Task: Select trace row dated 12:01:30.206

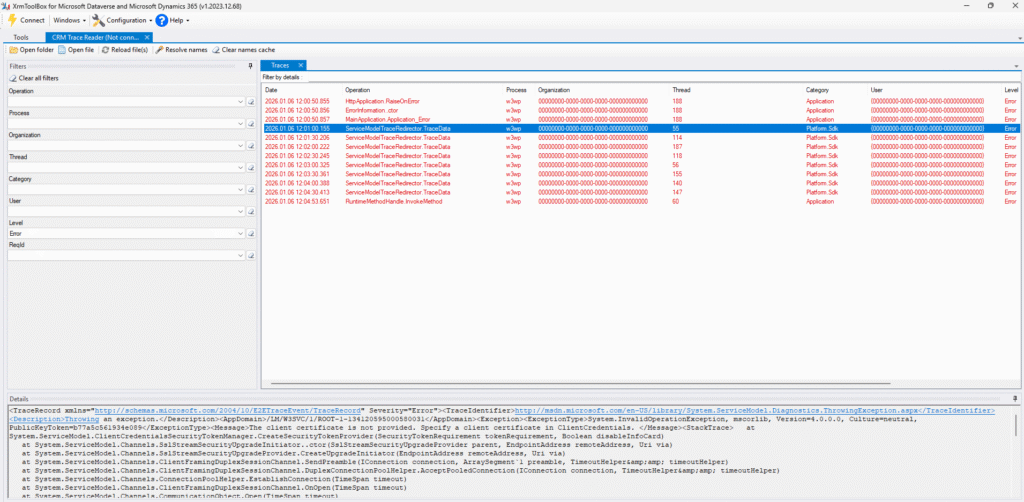Action: [640, 138]
